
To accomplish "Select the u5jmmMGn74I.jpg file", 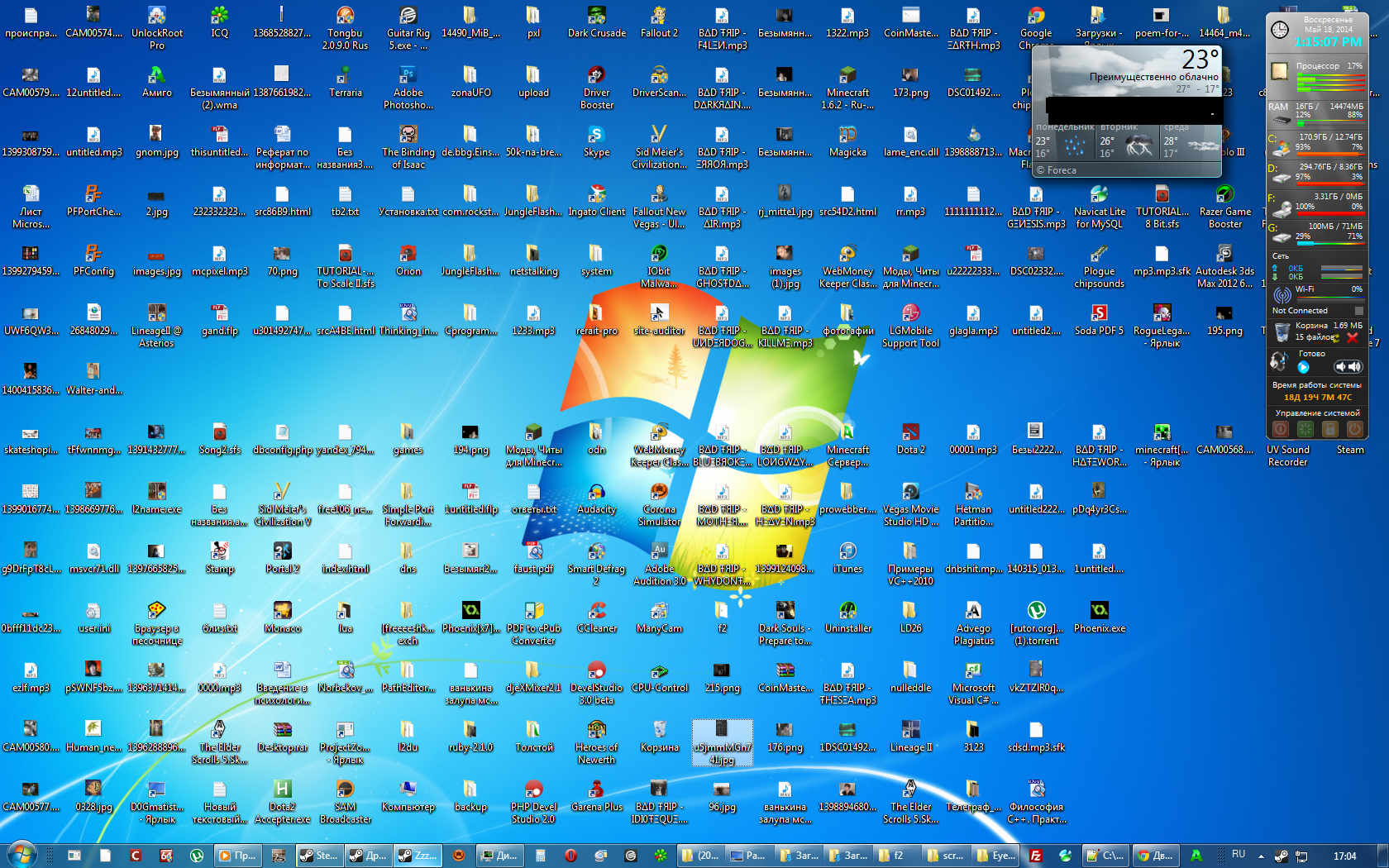I will [x=722, y=742].
